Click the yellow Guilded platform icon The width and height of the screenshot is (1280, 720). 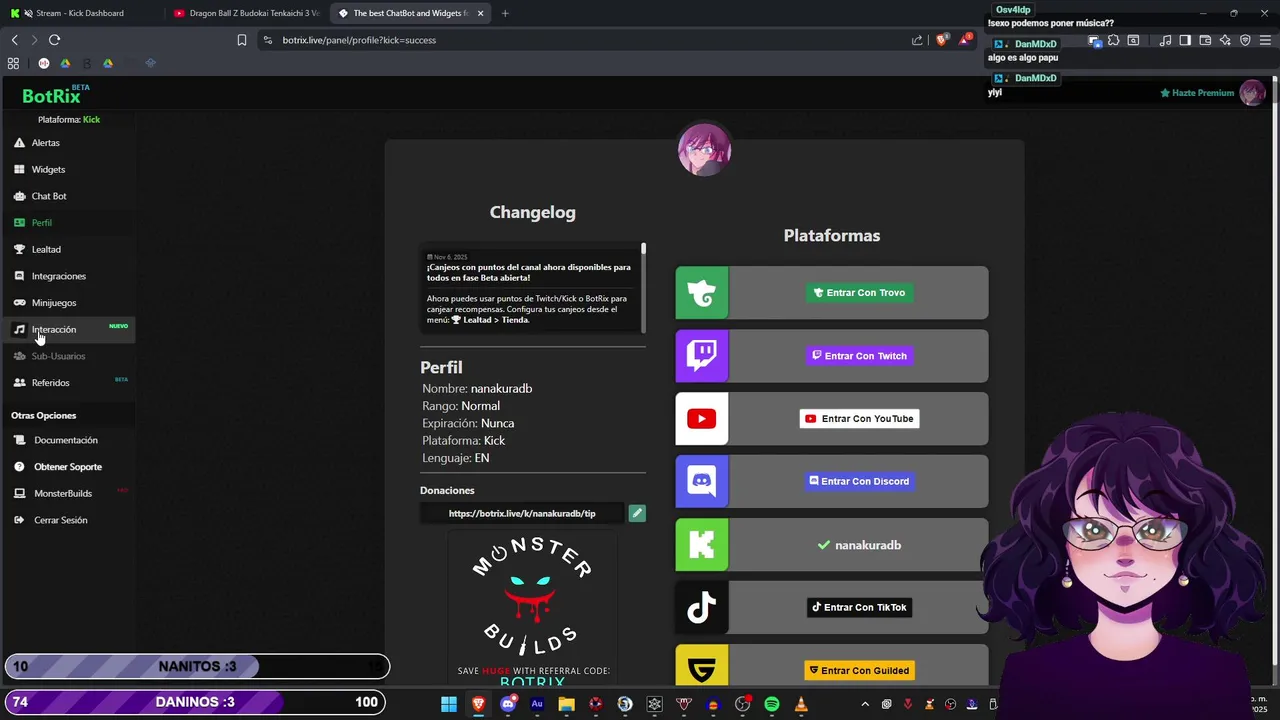[x=702, y=667]
